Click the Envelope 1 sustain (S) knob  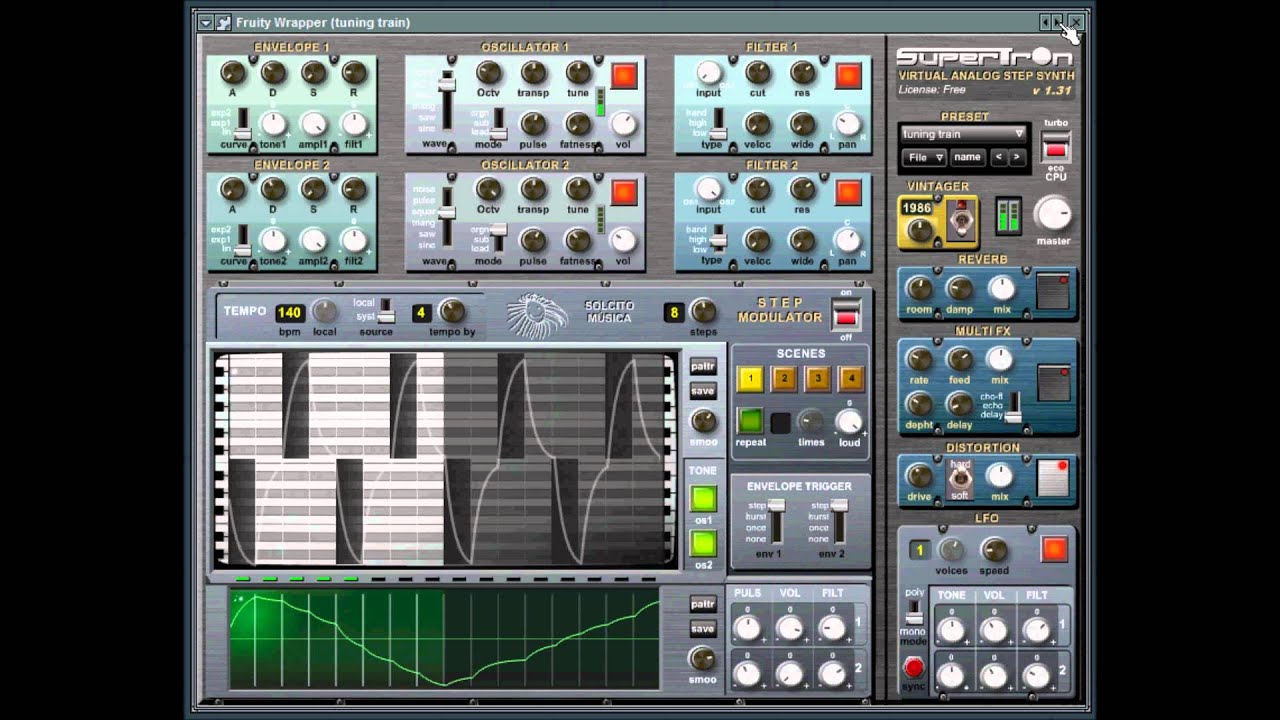[314, 72]
